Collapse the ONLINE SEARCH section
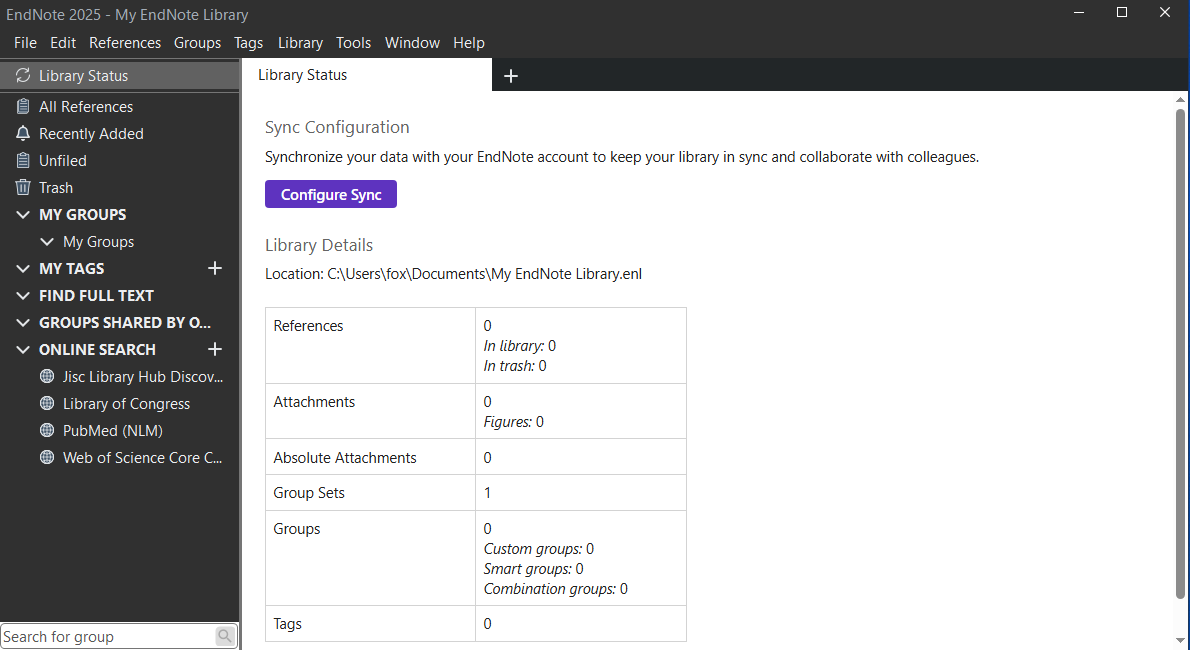 (23, 350)
